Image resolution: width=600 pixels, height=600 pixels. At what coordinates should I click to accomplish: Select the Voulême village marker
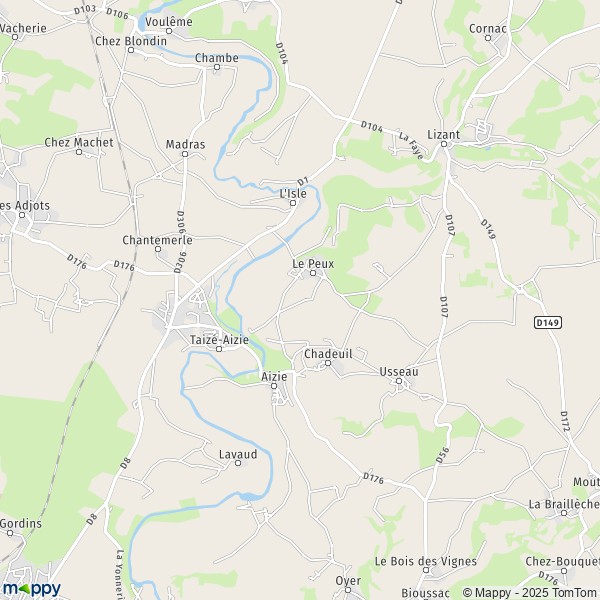coord(169,31)
